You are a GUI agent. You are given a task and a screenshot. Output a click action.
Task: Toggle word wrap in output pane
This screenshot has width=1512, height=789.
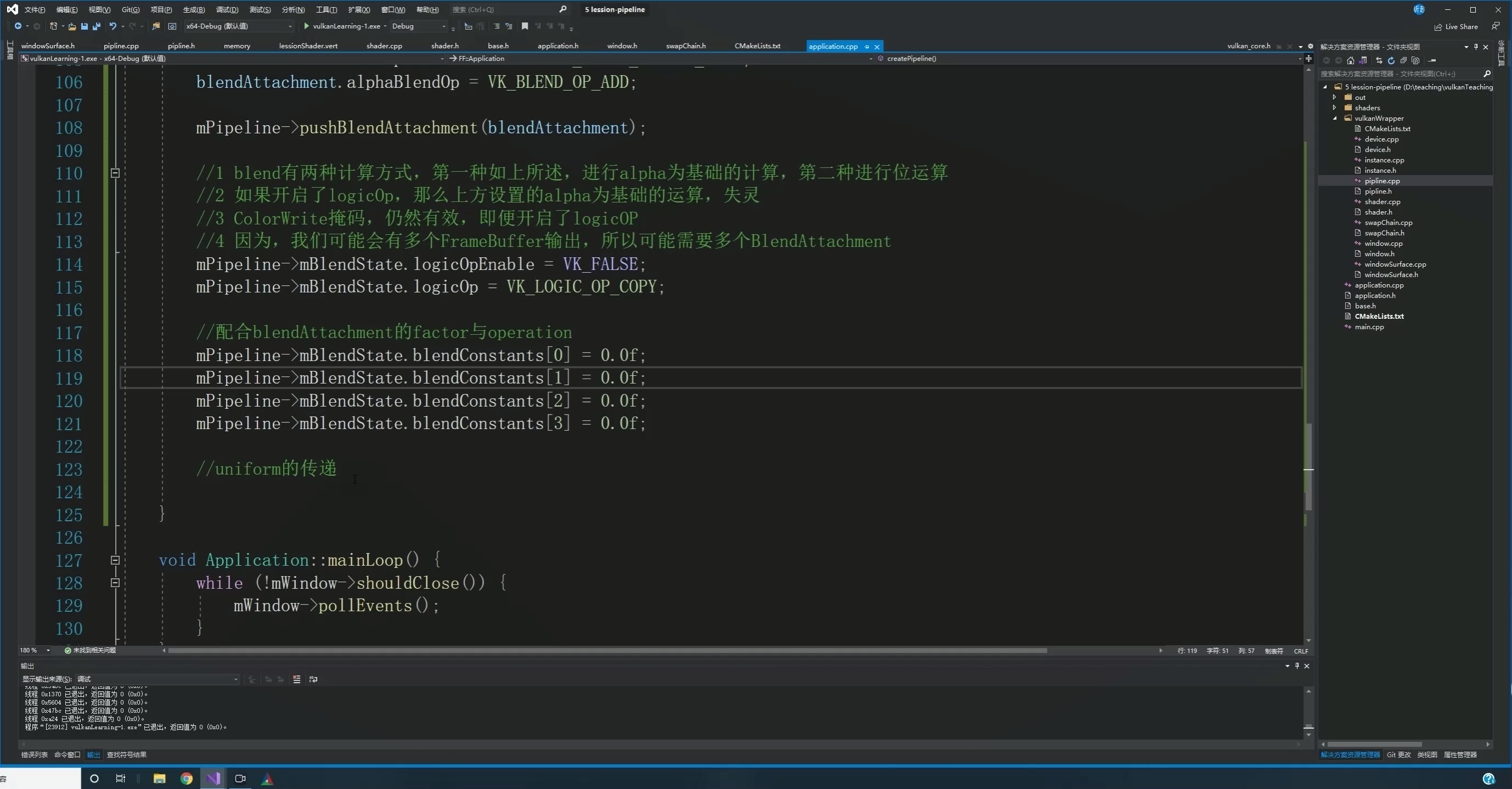click(x=313, y=679)
